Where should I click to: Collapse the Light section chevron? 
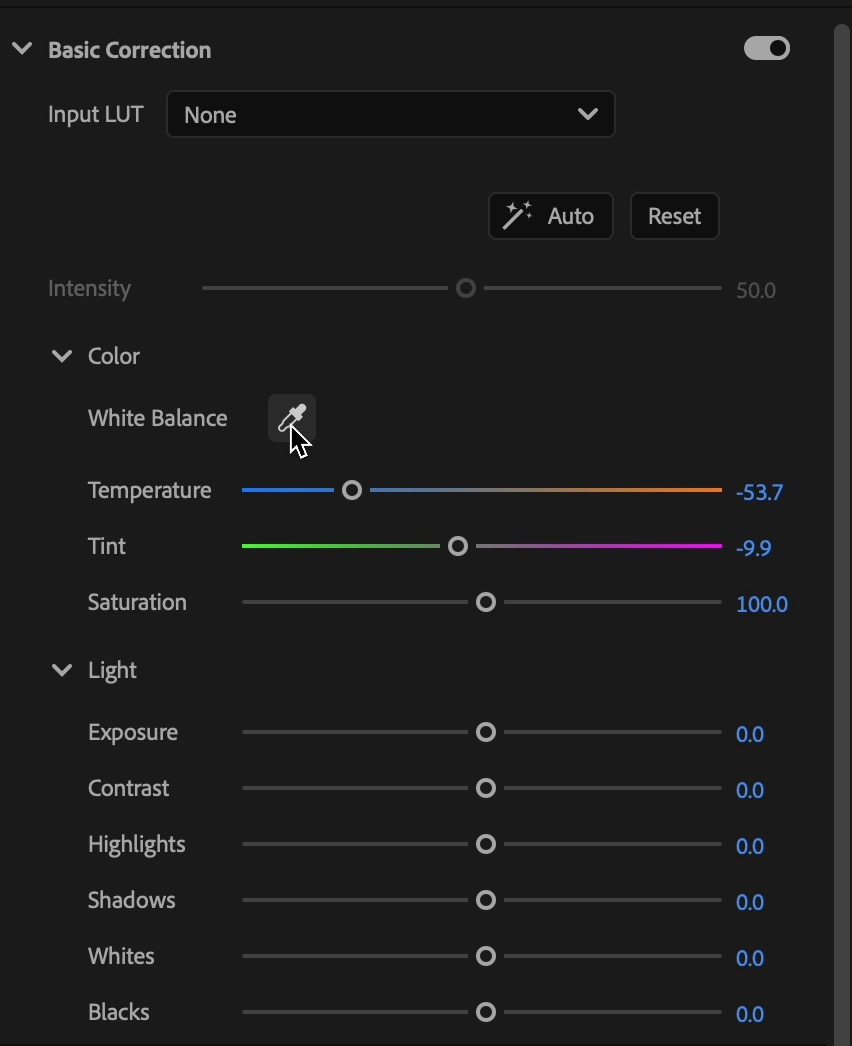(x=62, y=670)
